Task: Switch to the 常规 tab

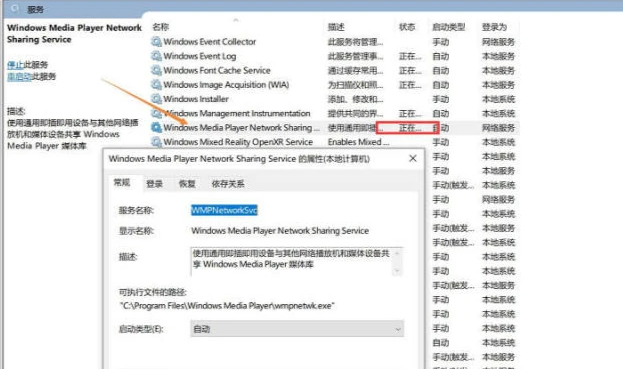Action: (x=122, y=183)
